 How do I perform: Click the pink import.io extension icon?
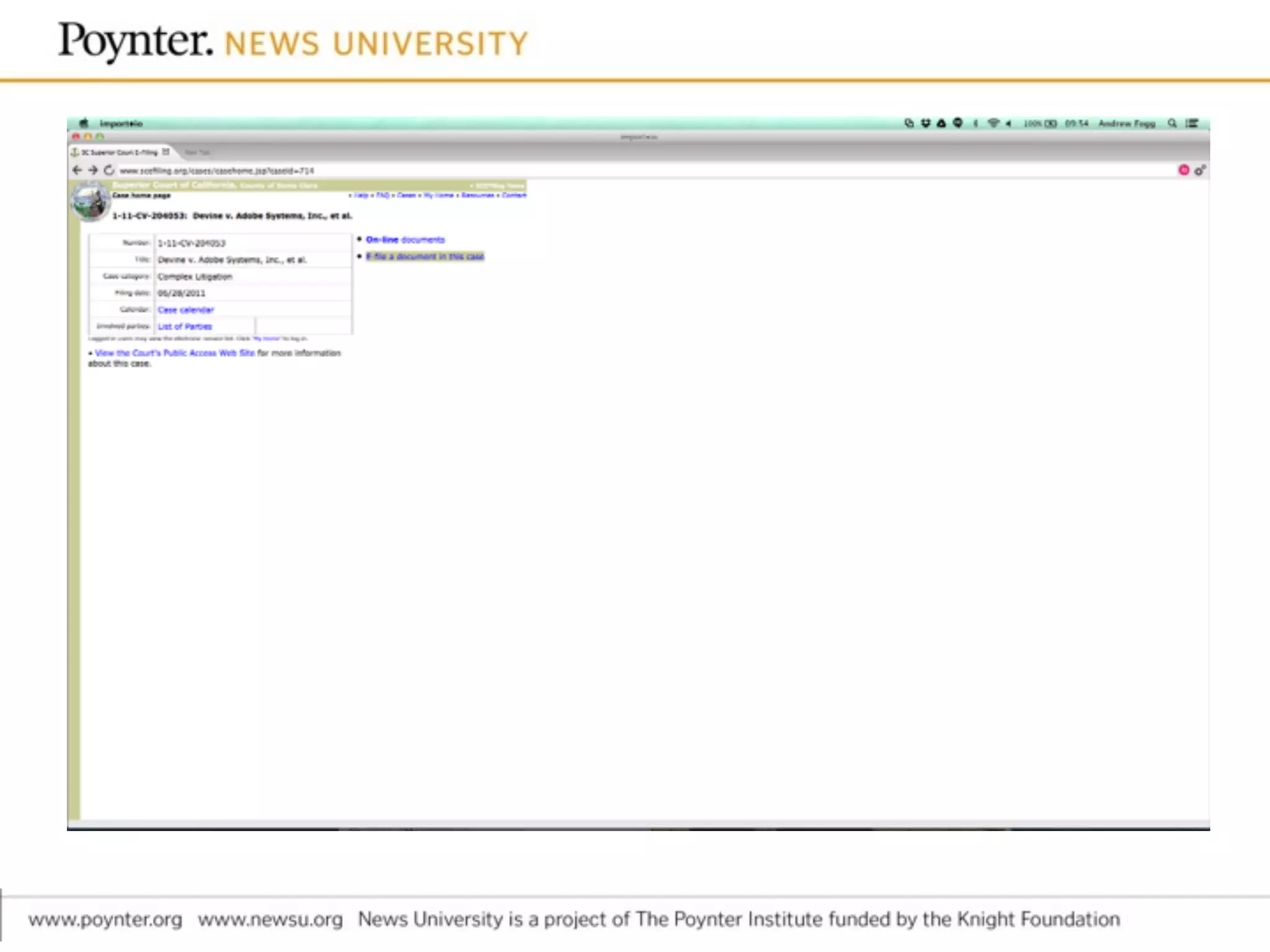click(1183, 170)
